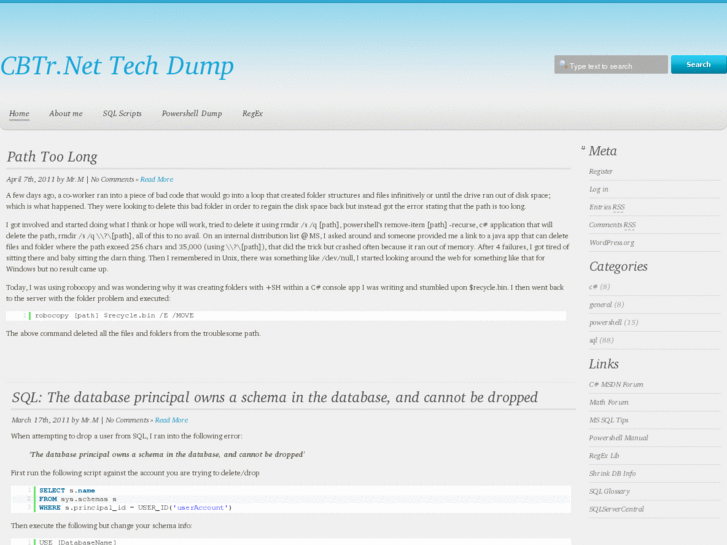Open the SQLServerCentral link
This screenshot has height=545, width=727.
[x=617, y=509]
